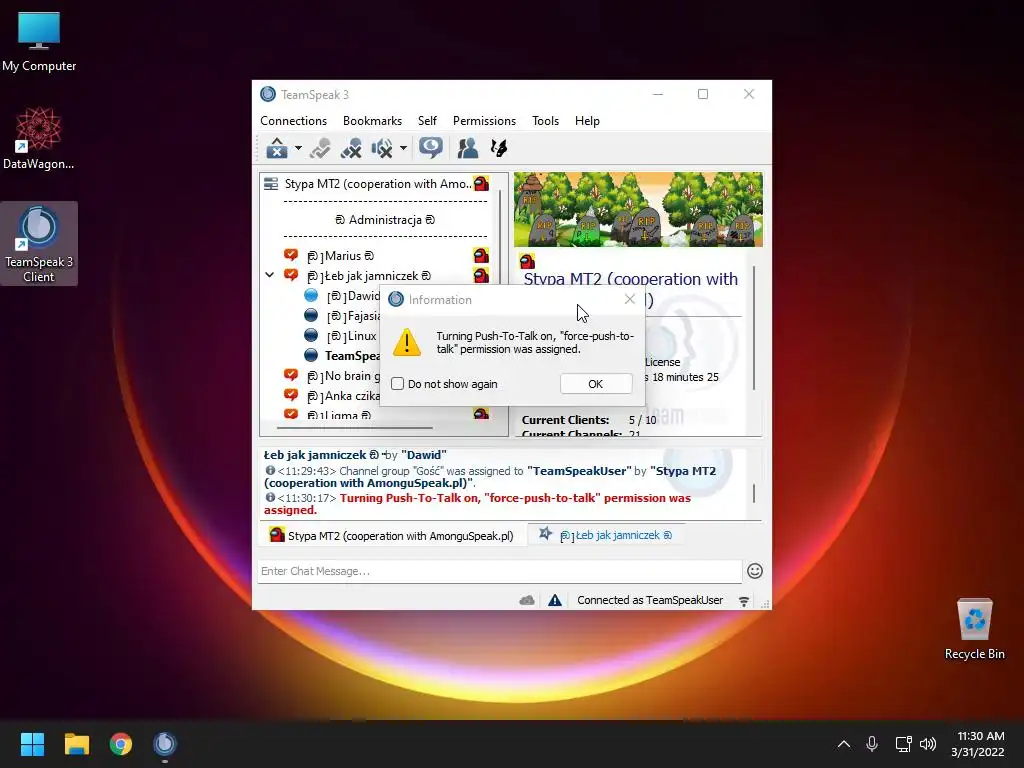Switch to the Łeb jak jamniczek channel chat tab
This screenshot has height=768, width=1024.
point(607,535)
